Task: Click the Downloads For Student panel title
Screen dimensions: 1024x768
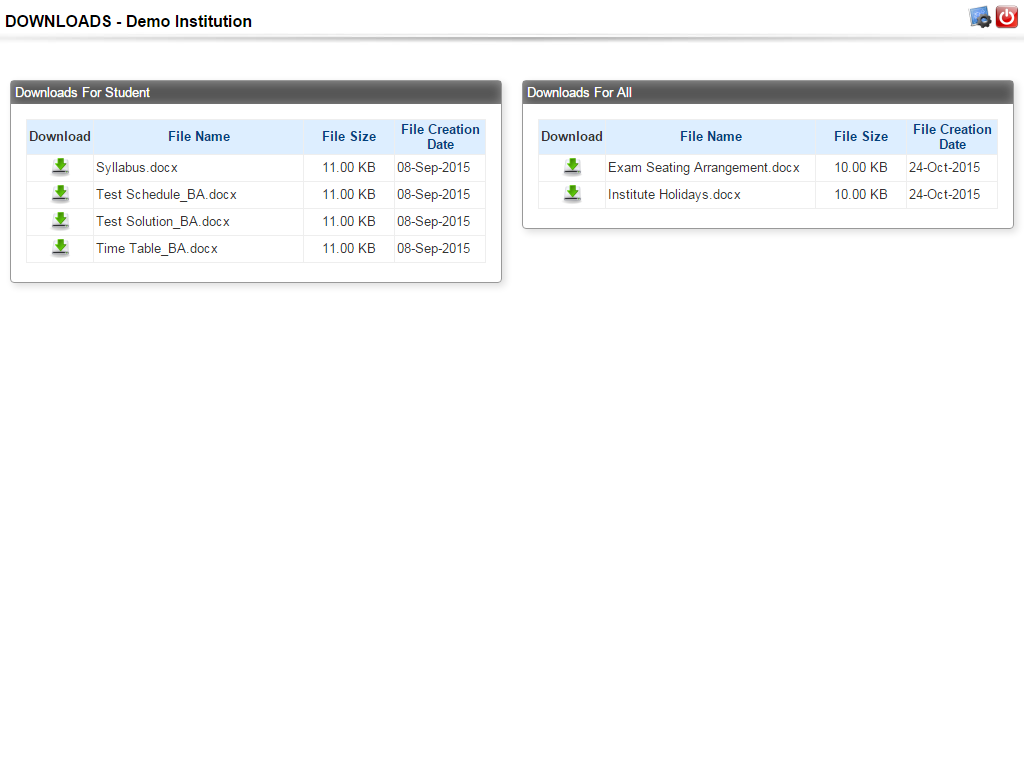Action: coord(82,93)
